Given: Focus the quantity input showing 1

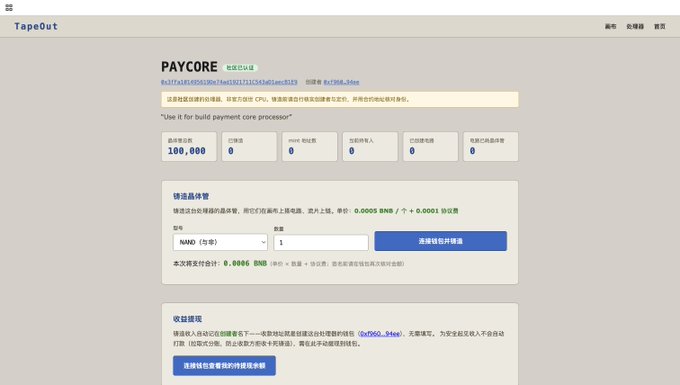Looking at the screenshot, I should pos(321,242).
